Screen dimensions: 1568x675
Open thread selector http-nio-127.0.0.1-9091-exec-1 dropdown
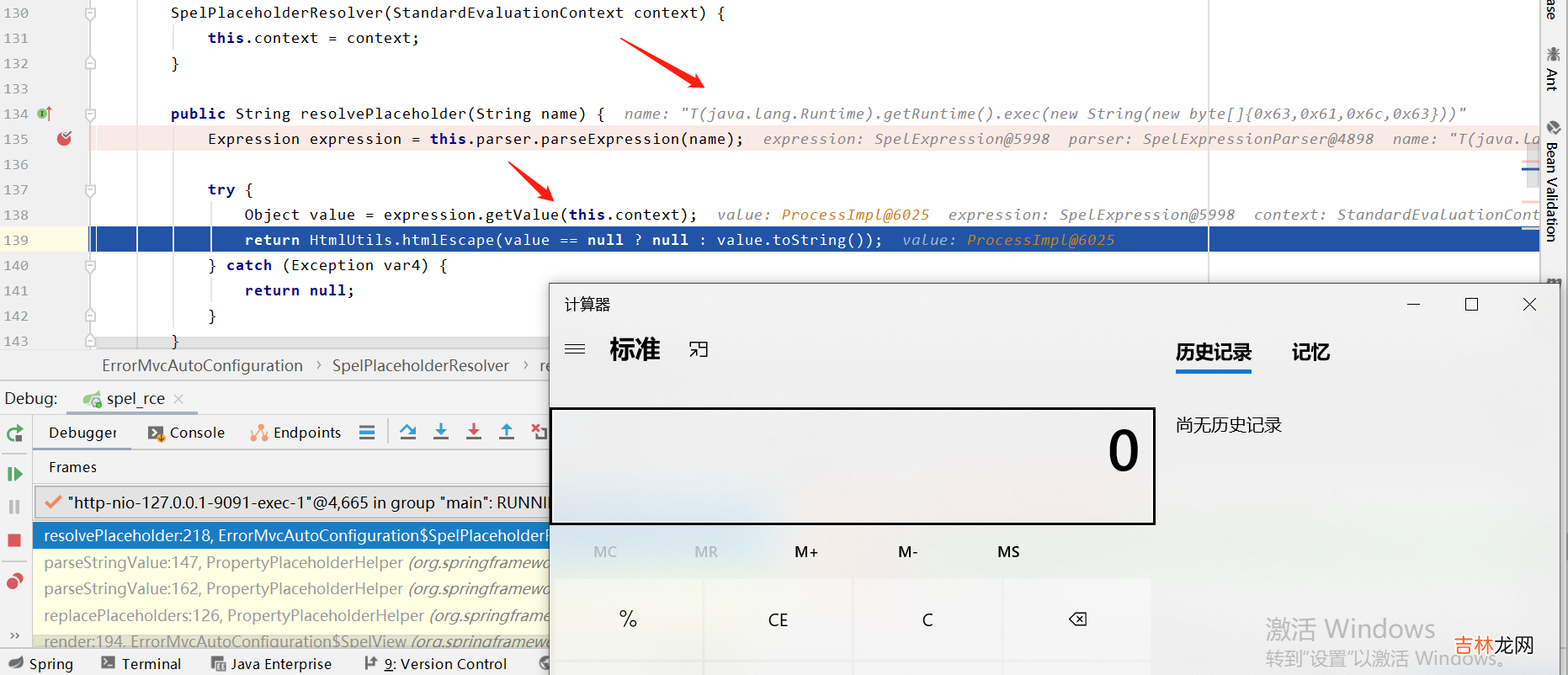tap(291, 502)
